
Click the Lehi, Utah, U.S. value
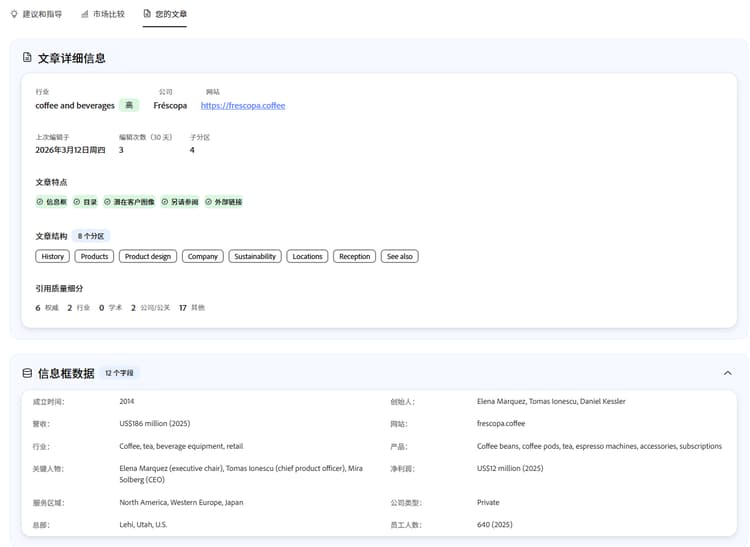[143, 525]
